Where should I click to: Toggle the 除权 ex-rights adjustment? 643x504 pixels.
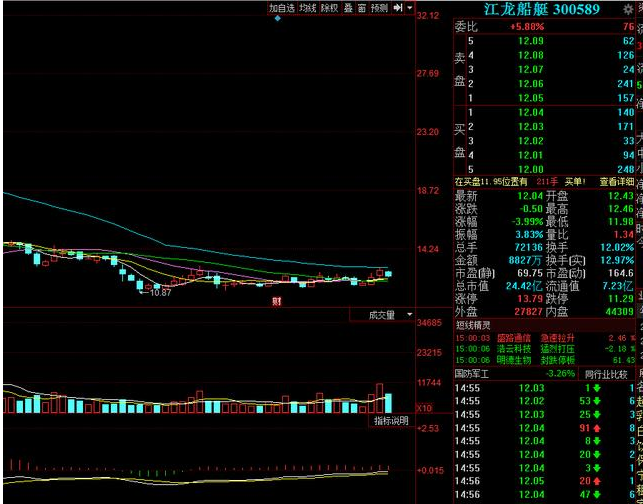coord(330,8)
